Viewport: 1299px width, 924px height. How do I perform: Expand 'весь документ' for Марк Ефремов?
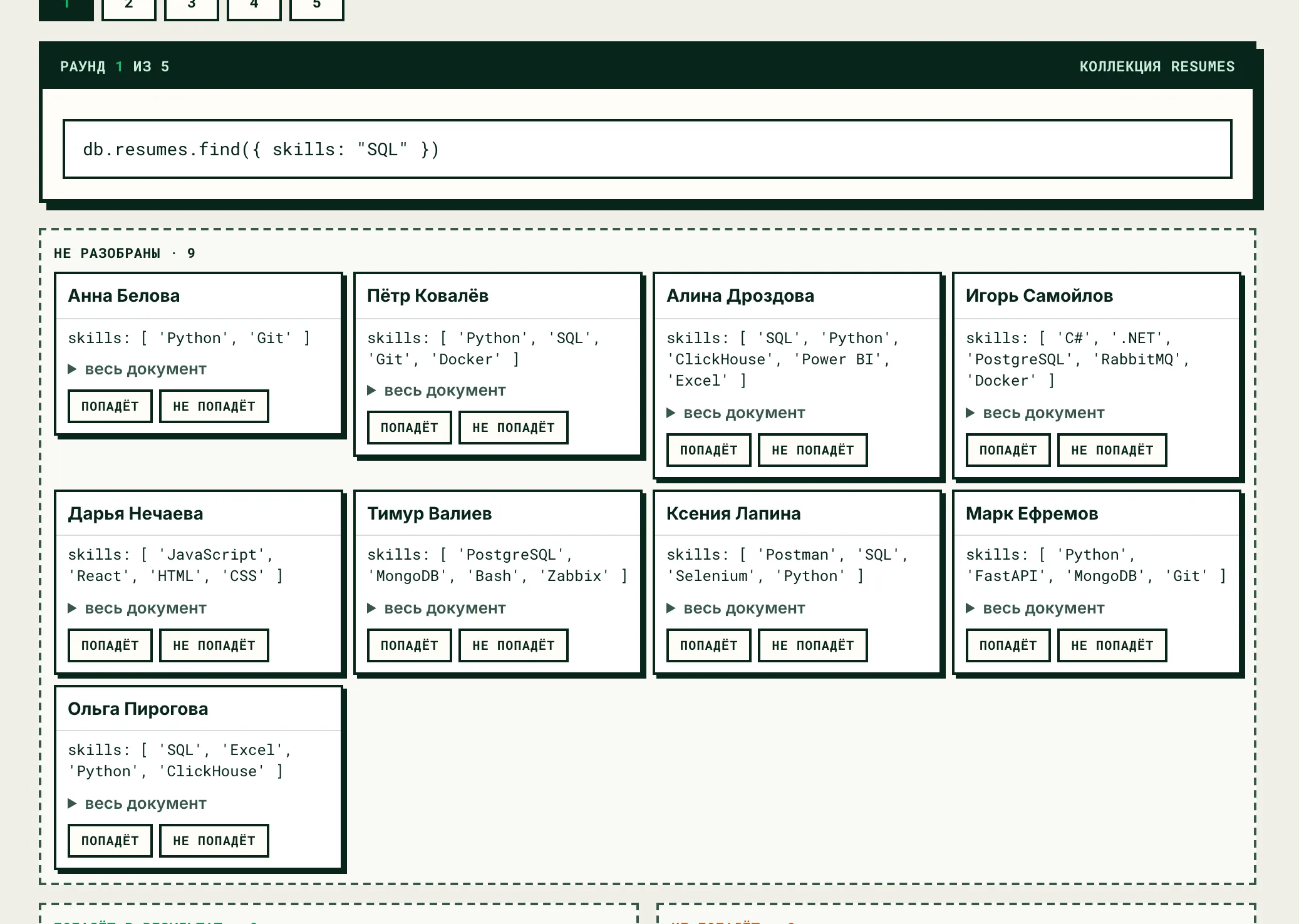1035,608
